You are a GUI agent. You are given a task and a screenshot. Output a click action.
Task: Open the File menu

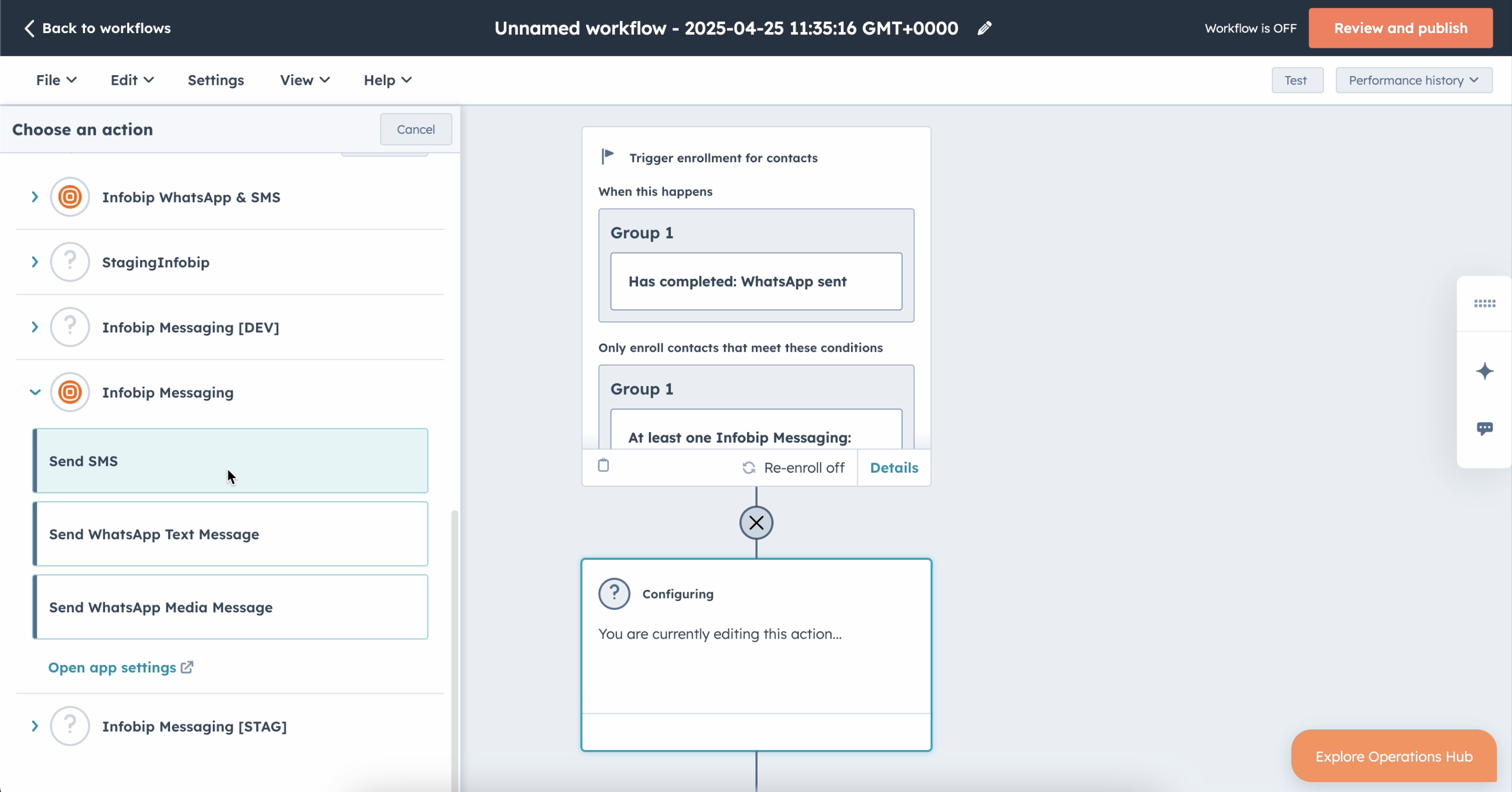56,80
